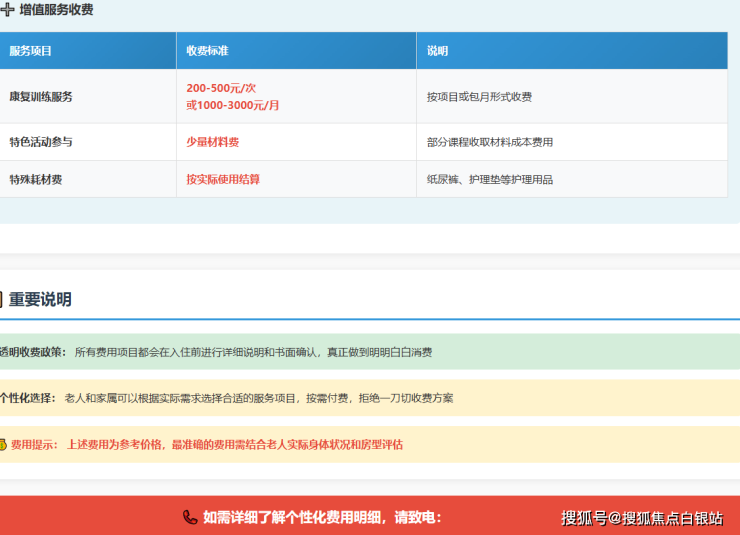Image resolution: width=740 pixels, height=535 pixels.
Task: Click the 如需详细了解个性化费用明细 banner text
Action: click(x=321, y=517)
